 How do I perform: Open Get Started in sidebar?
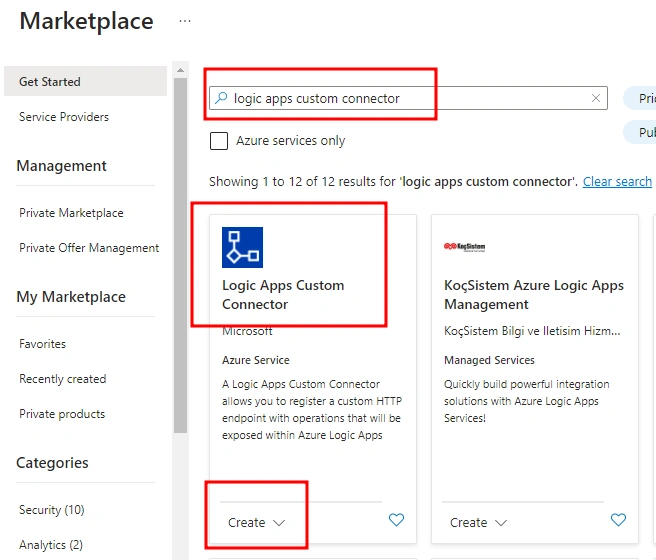[x=85, y=81]
